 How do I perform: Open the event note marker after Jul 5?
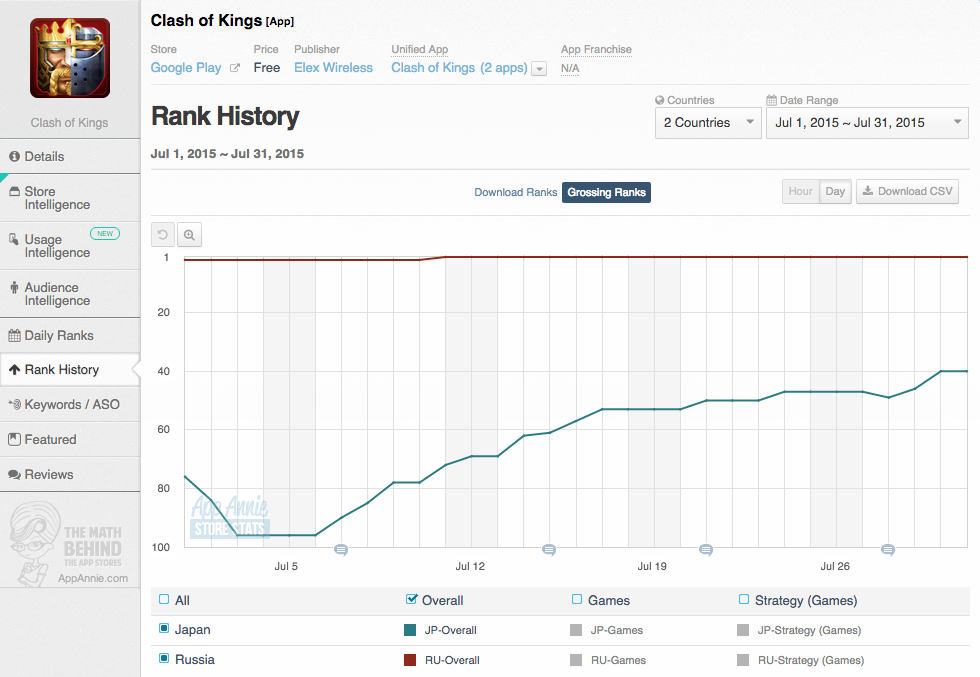341,550
